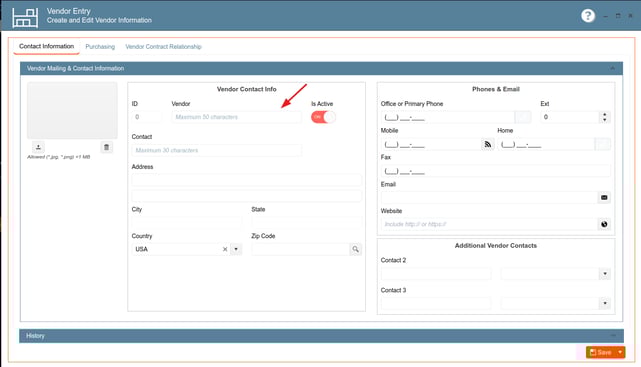
Task: Click the Contact name input field
Action: 217,150
